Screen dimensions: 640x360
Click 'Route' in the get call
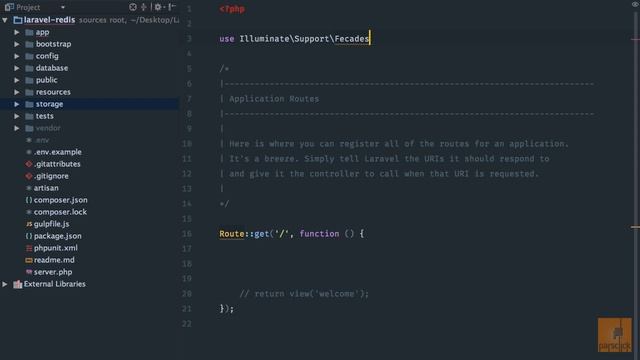pyautogui.click(x=231, y=234)
